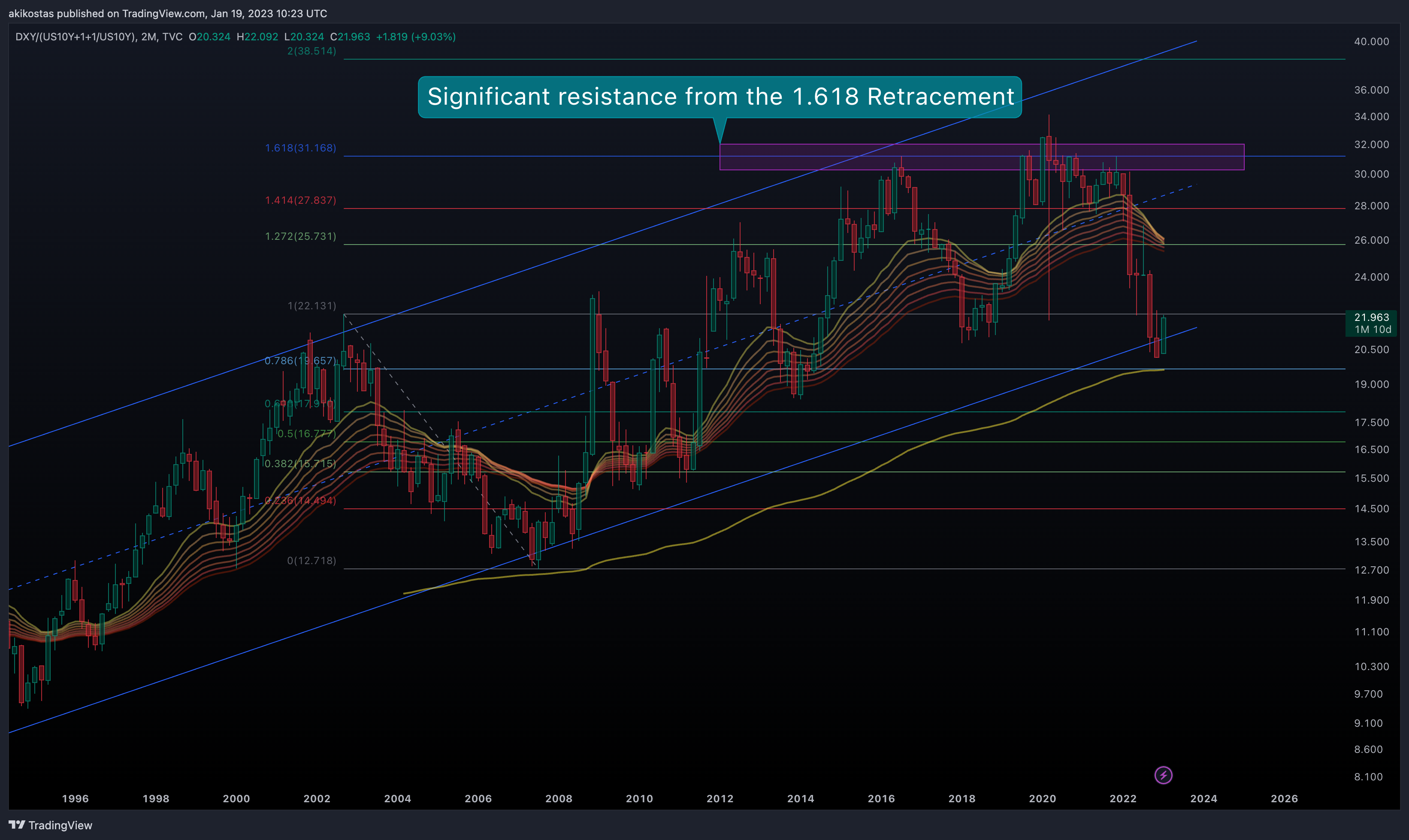Click the Fibonacci label 0.382(15.715)
This screenshot has width=1409, height=840.
coord(301,464)
